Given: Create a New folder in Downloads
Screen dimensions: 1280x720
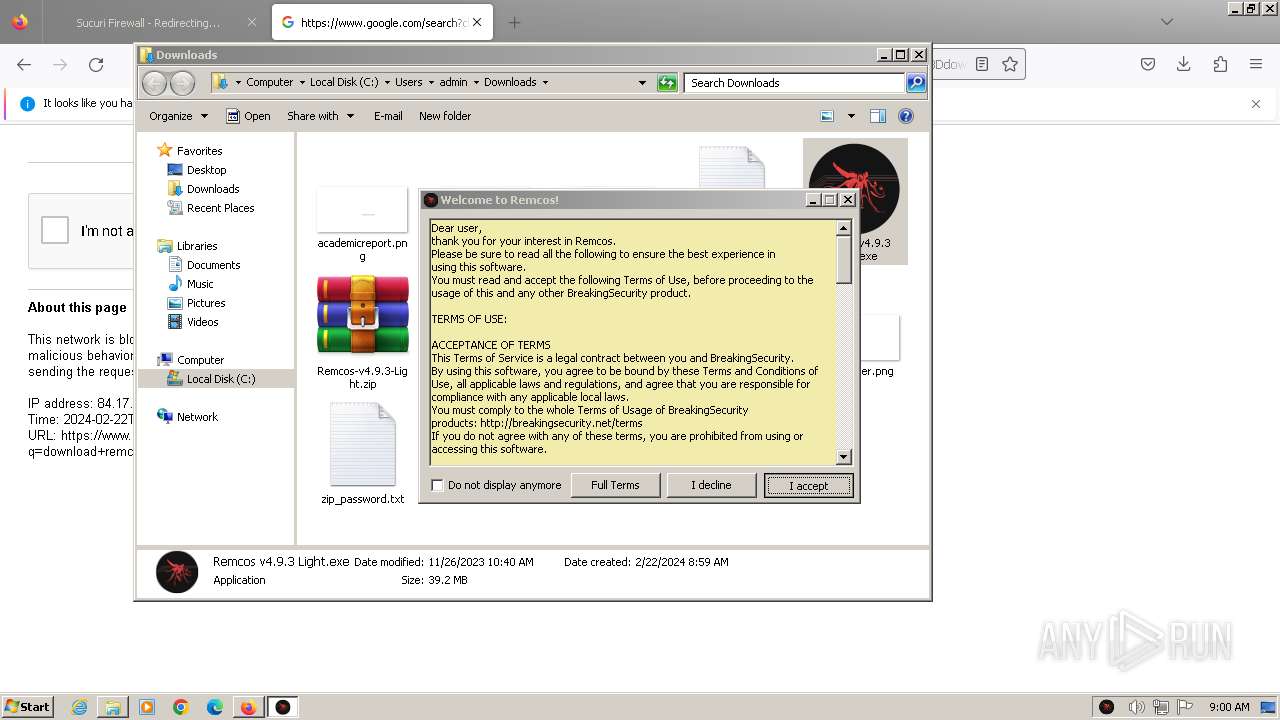Looking at the screenshot, I should tap(445, 116).
